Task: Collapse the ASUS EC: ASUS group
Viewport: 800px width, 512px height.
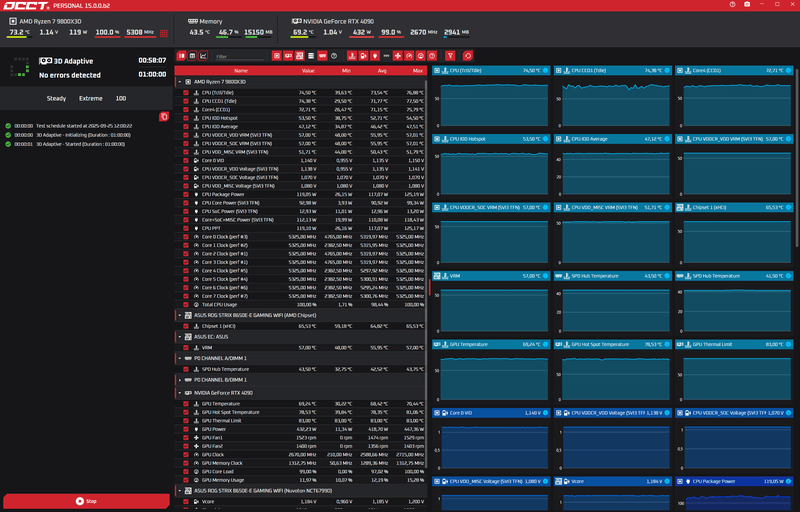Action: point(180,337)
